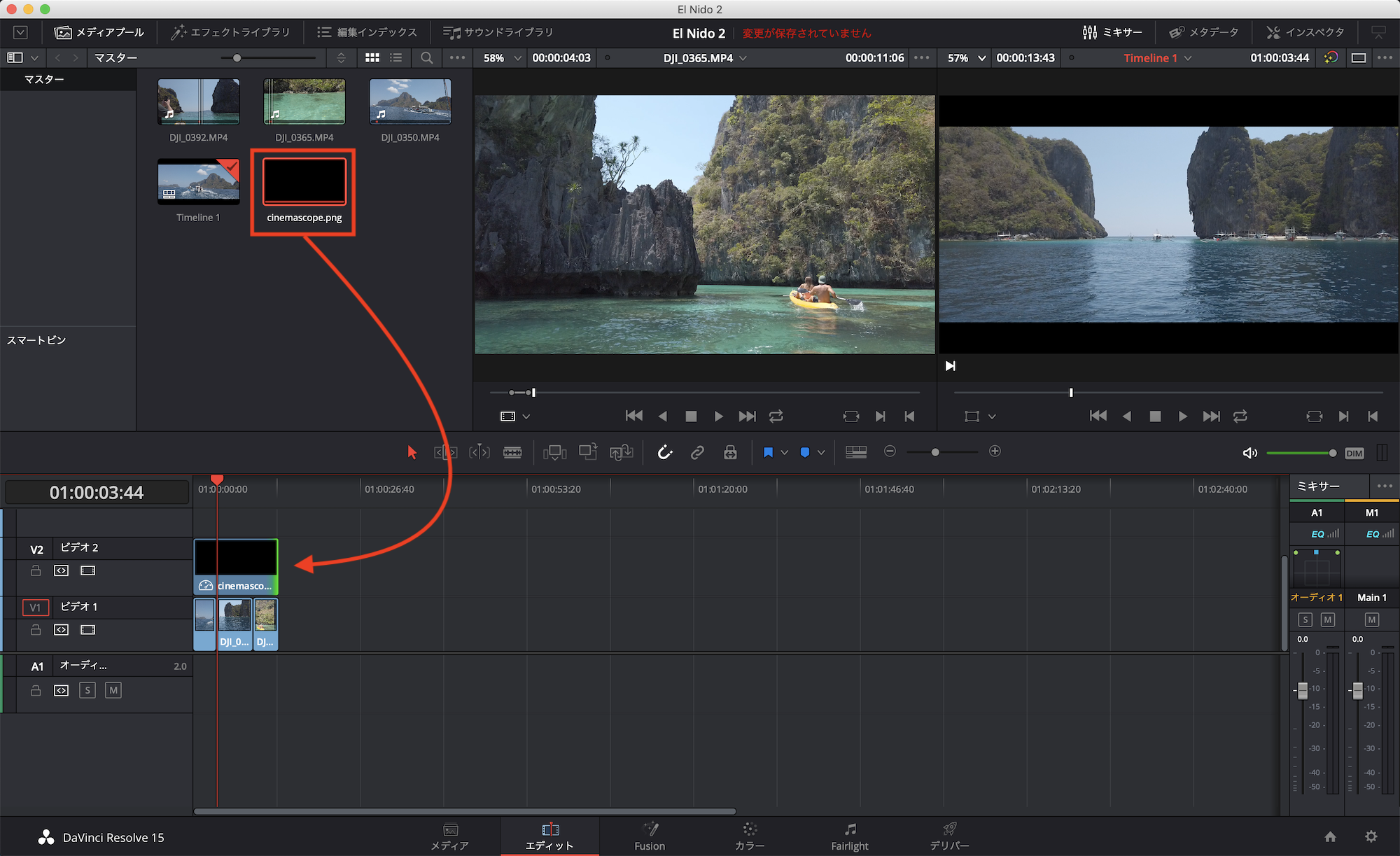Open the Inspector panel button
The height and width of the screenshot is (856, 1400).
[1305, 32]
